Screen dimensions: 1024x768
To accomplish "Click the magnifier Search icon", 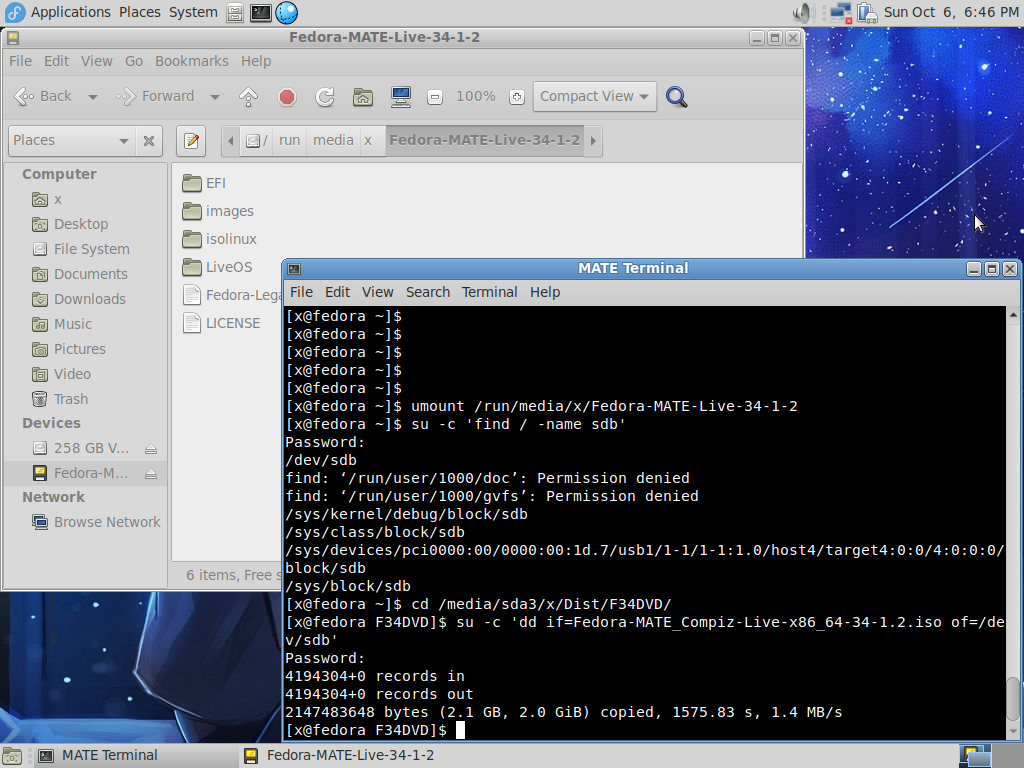I will tap(677, 97).
